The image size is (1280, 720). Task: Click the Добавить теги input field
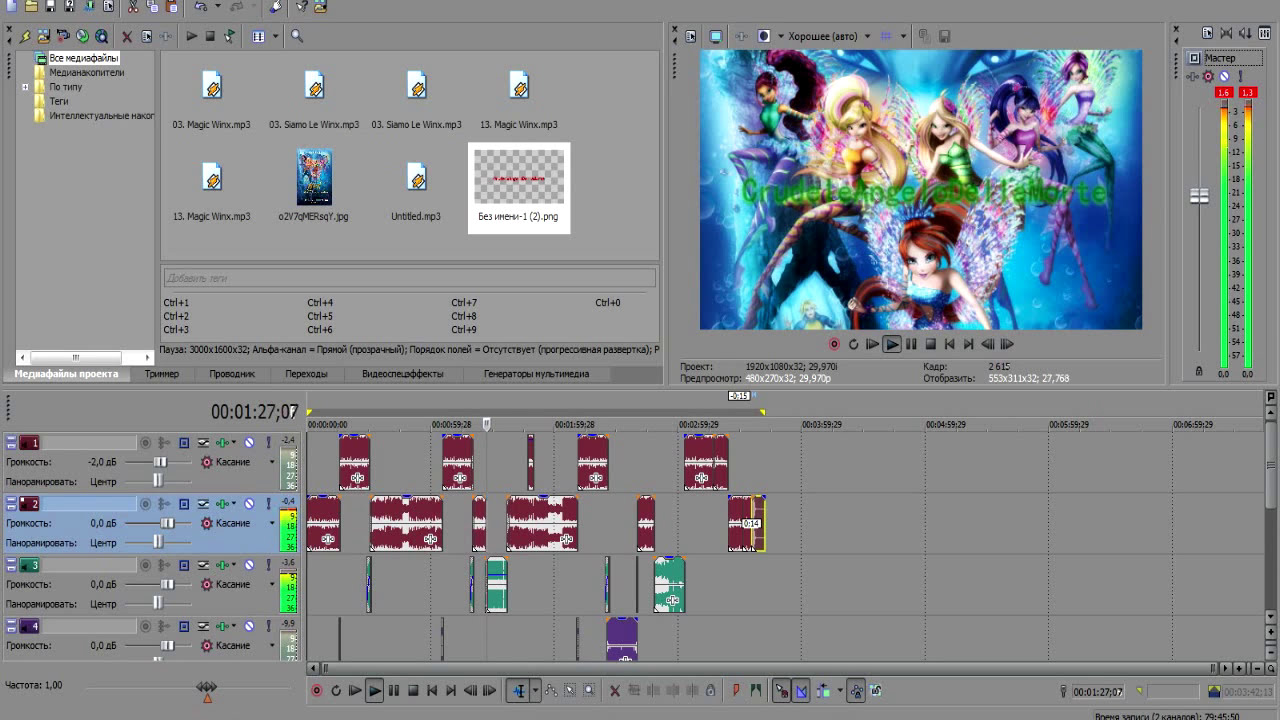(x=409, y=277)
